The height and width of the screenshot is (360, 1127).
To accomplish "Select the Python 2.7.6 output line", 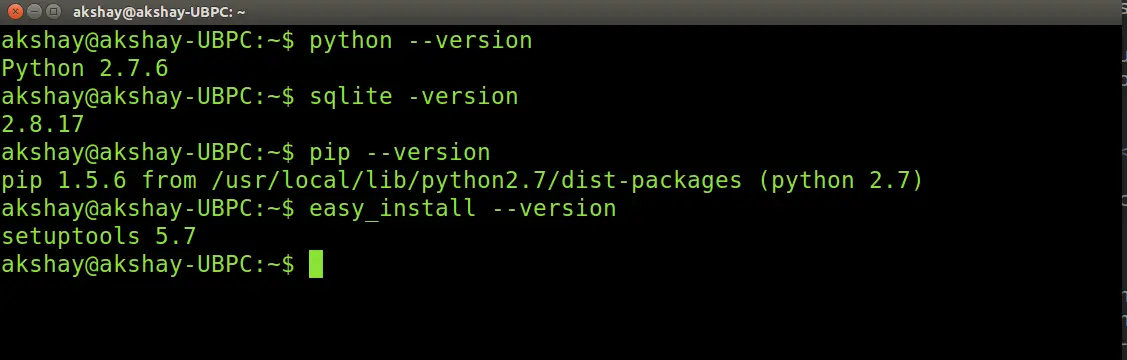I will [x=85, y=68].
